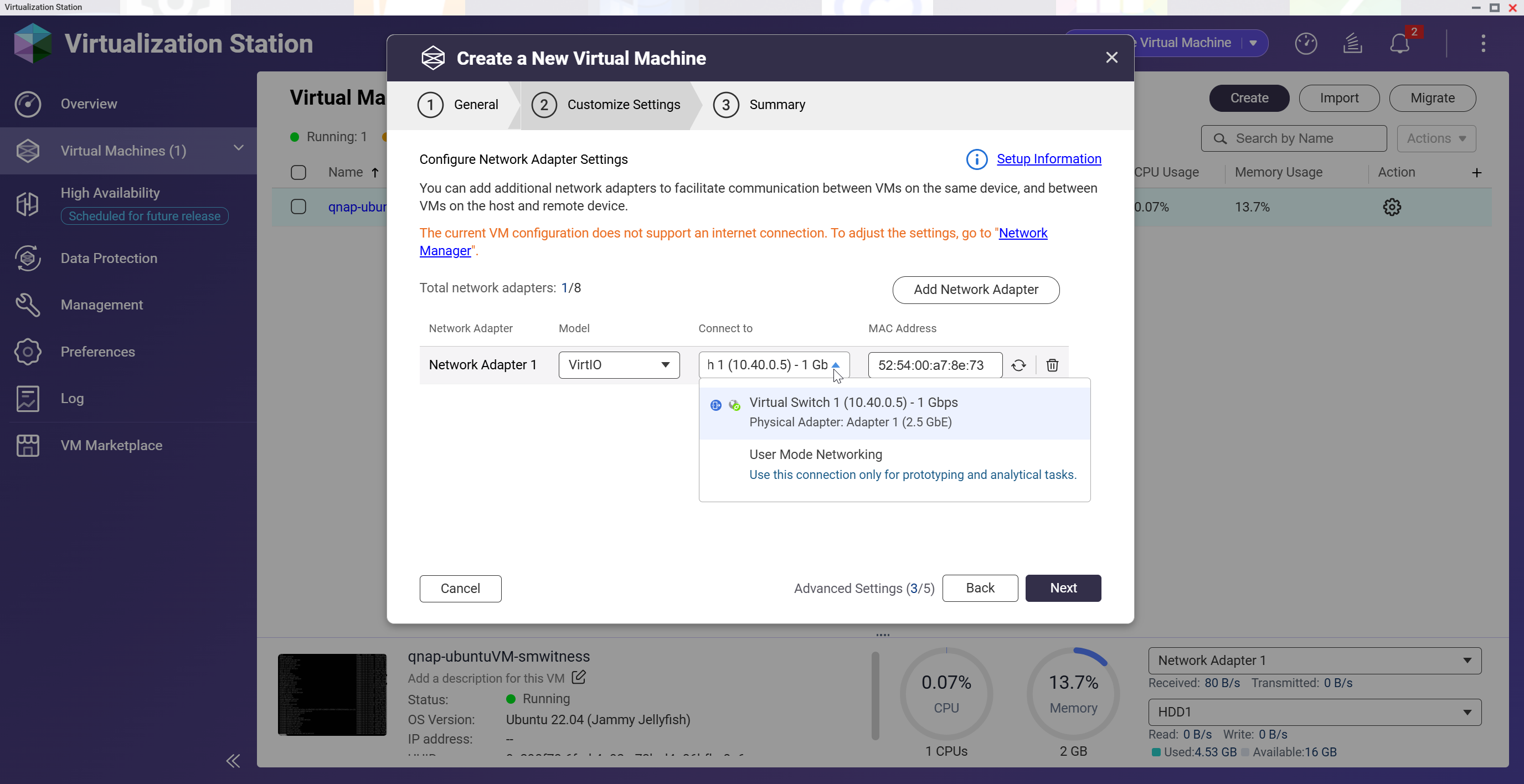
Task: Open the Setup Information link
Action: pyautogui.click(x=1048, y=158)
